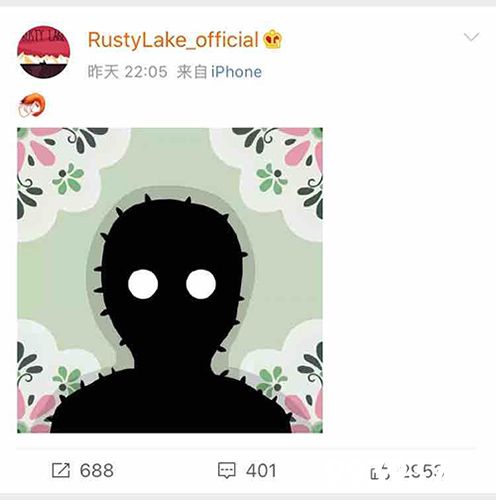Tap the gold crown membership badge

(273, 39)
